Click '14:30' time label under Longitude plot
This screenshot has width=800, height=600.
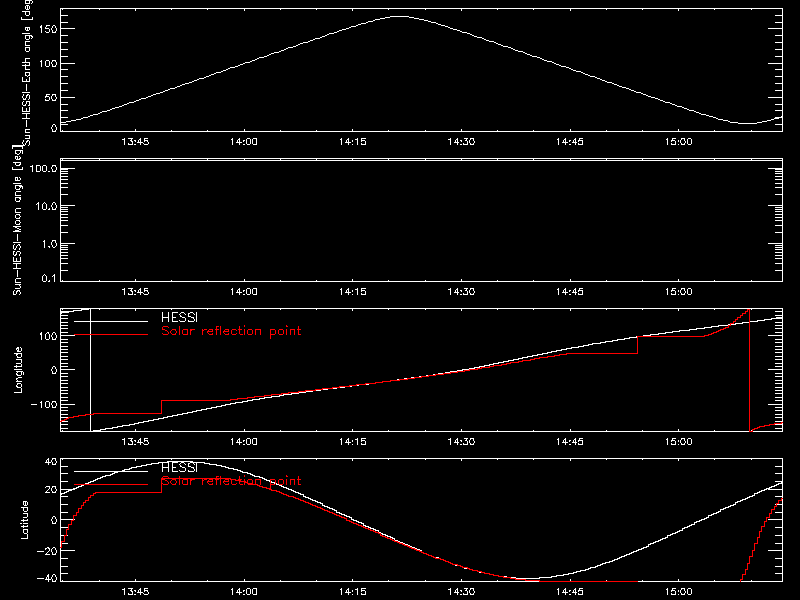[x=461, y=442]
